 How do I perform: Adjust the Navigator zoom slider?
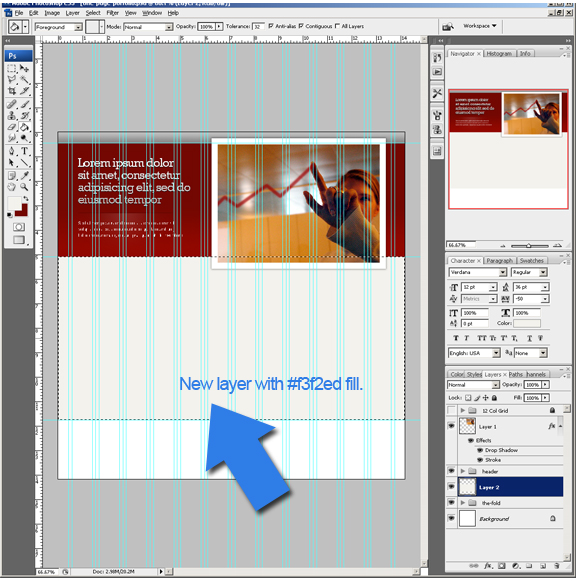coord(529,246)
